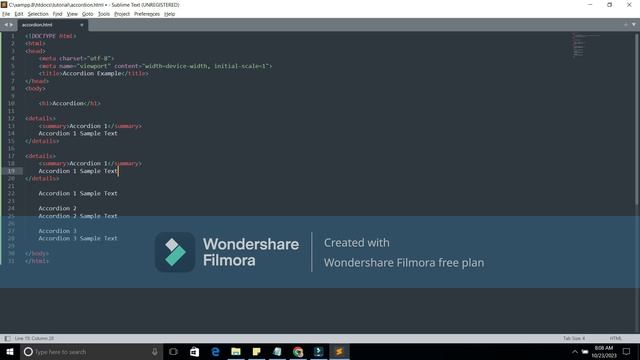Click the Sublime Text title bar icon
Viewport: 640px width, 360px height.
[x=4, y=4]
